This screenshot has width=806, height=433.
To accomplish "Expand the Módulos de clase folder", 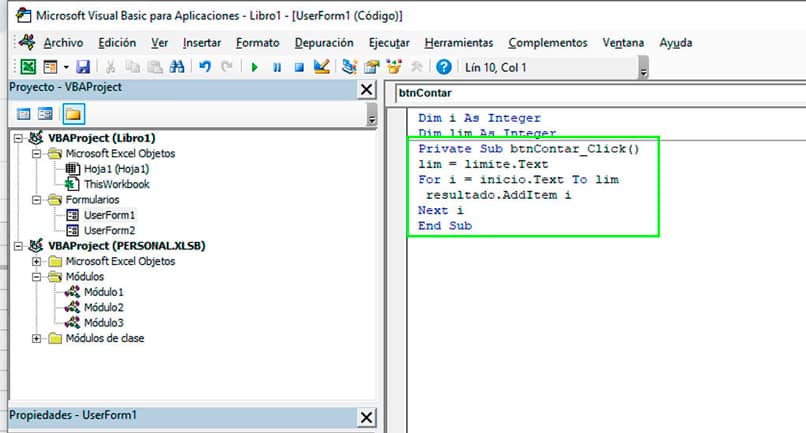I will (36, 338).
